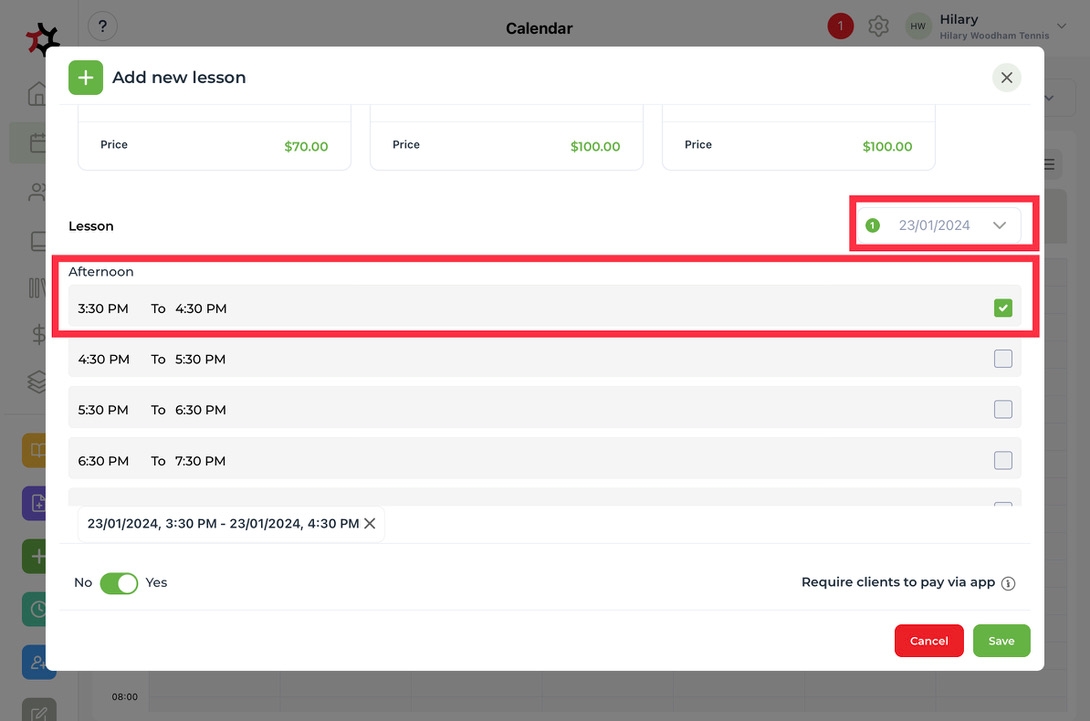Open the red notification badge
Image resolution: width=1090 pixels, height=721 pixels.
point(840,27)
